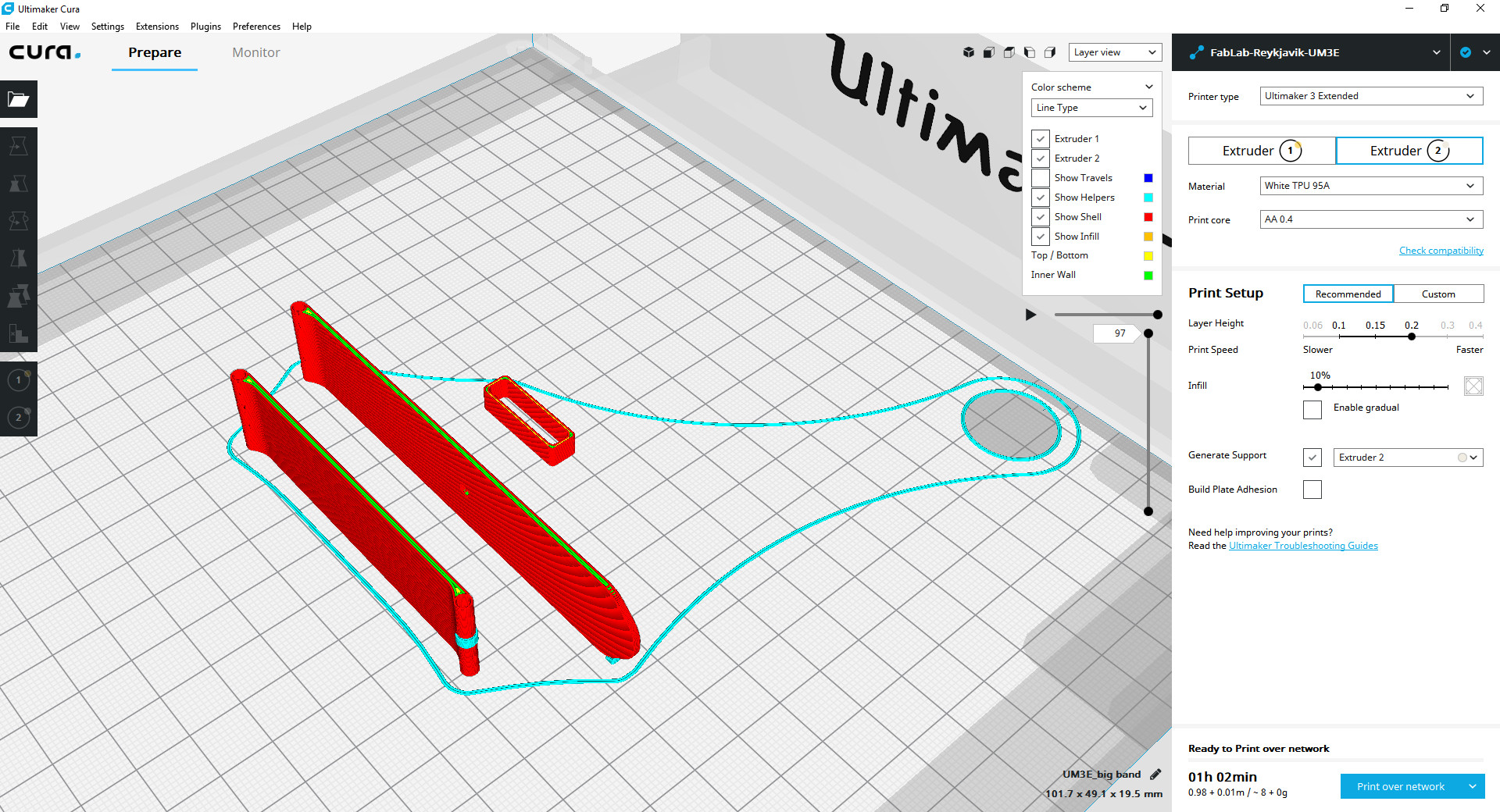The width and height of the screenshot is (1500, 812).
Task: Click the pencil icon to rename print job
Action: point(1155,775)
